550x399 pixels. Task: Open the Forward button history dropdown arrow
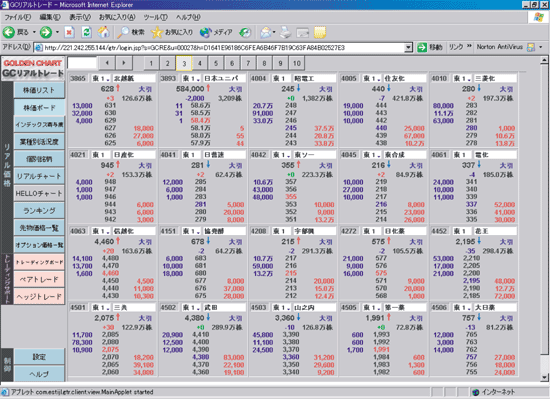pos(57,32)
